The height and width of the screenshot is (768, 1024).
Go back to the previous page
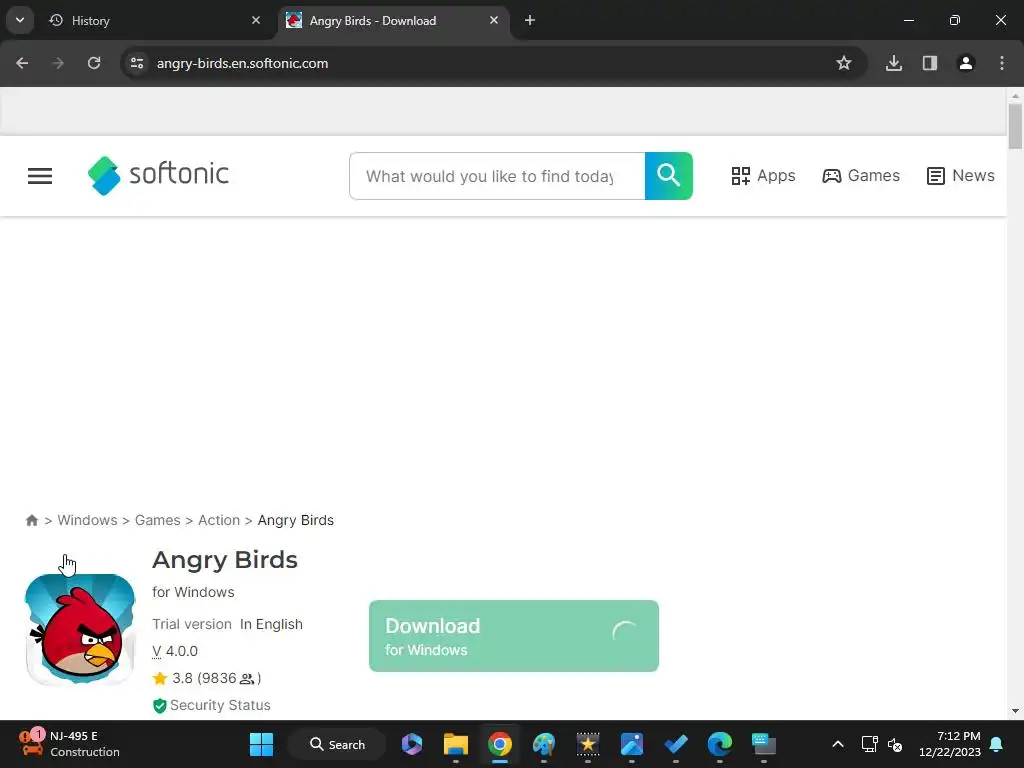tap(22, 63)
